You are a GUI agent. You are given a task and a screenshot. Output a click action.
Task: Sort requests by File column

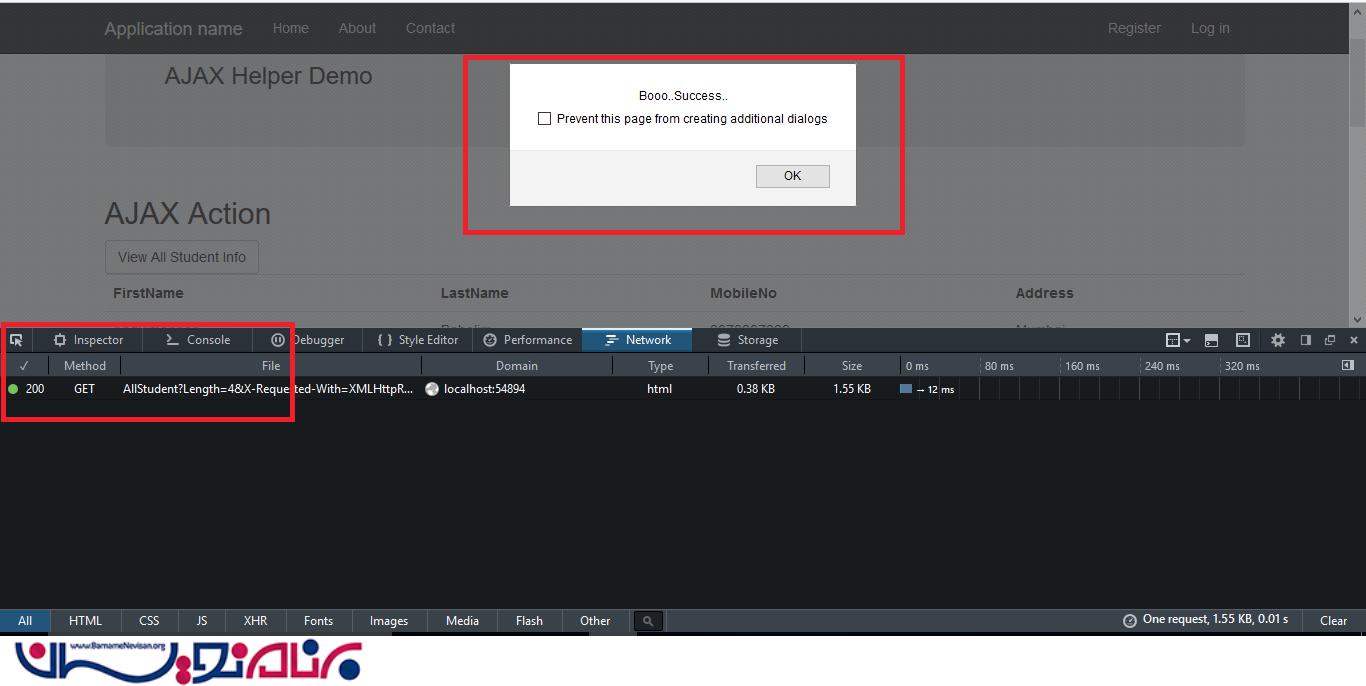tap(271, 366)
